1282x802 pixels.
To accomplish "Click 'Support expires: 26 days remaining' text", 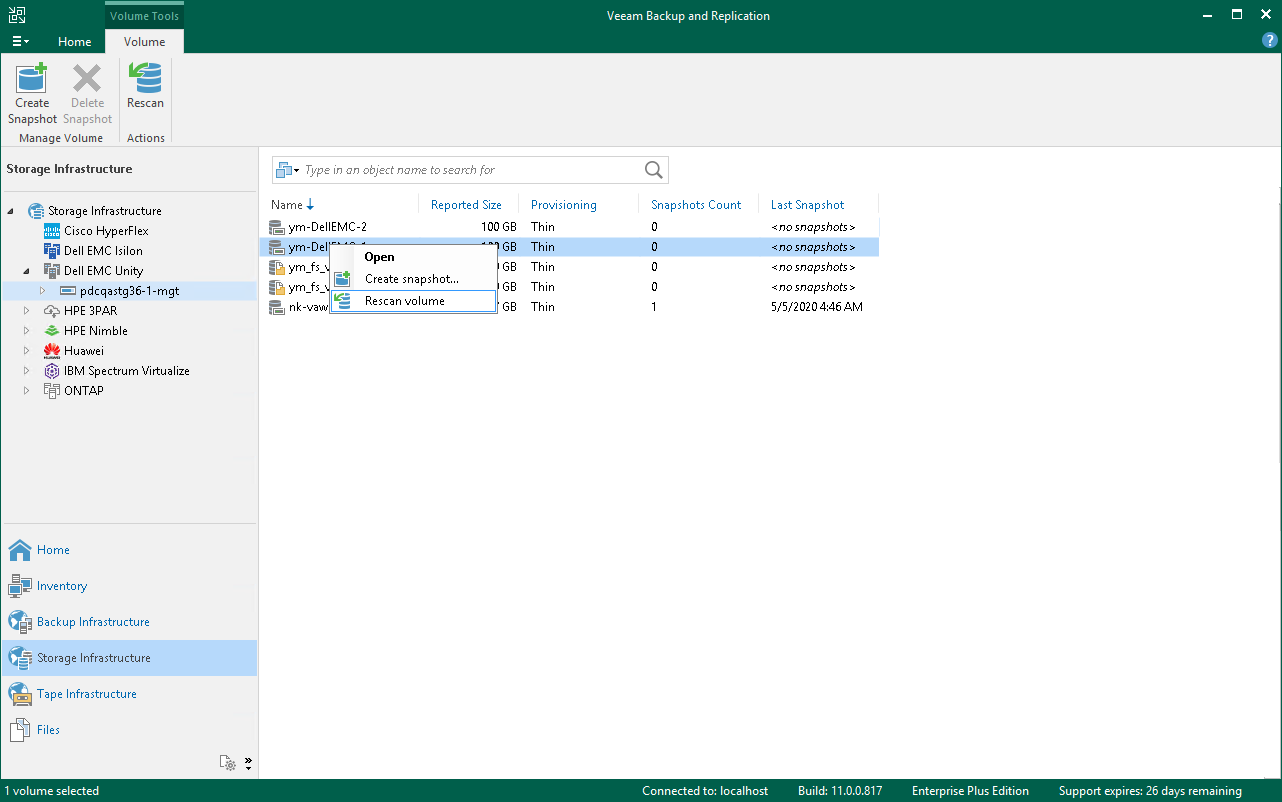I will [1150, 791].
